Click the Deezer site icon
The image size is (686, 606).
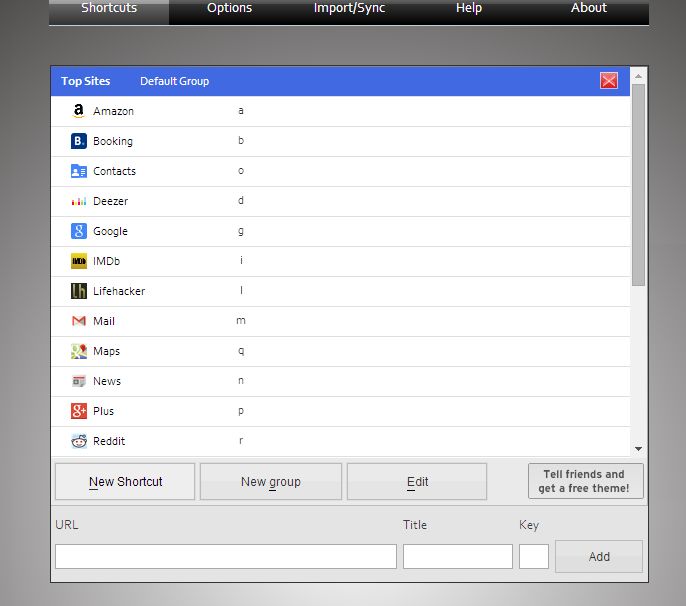[79, 201]
